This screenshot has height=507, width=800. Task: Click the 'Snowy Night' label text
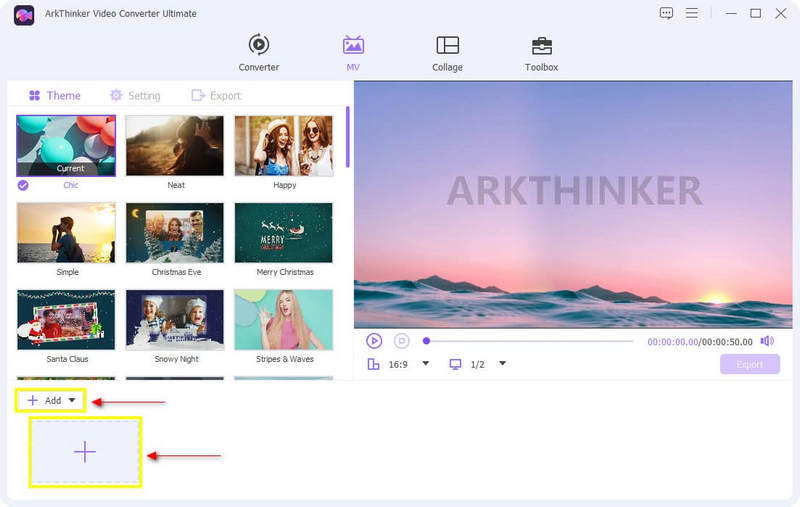tap(177, 359)
